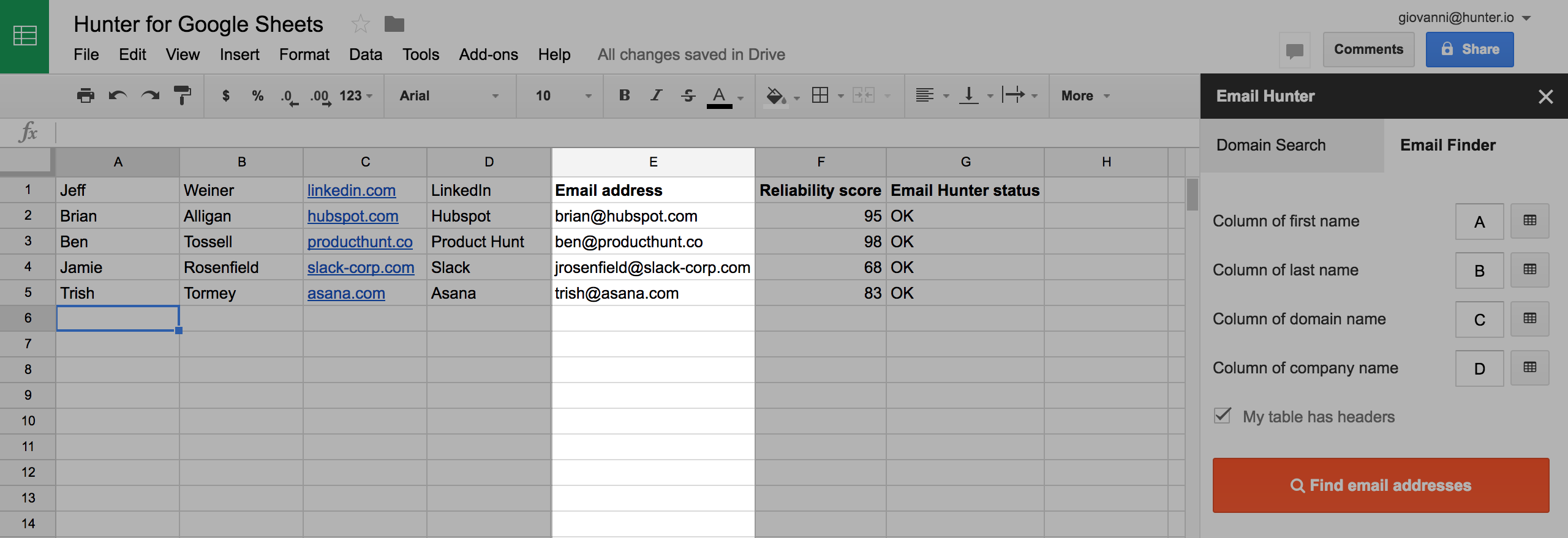The image size is (1568, 538).
Task: Open the font size 10 dropdown
Action: [563, 96]
